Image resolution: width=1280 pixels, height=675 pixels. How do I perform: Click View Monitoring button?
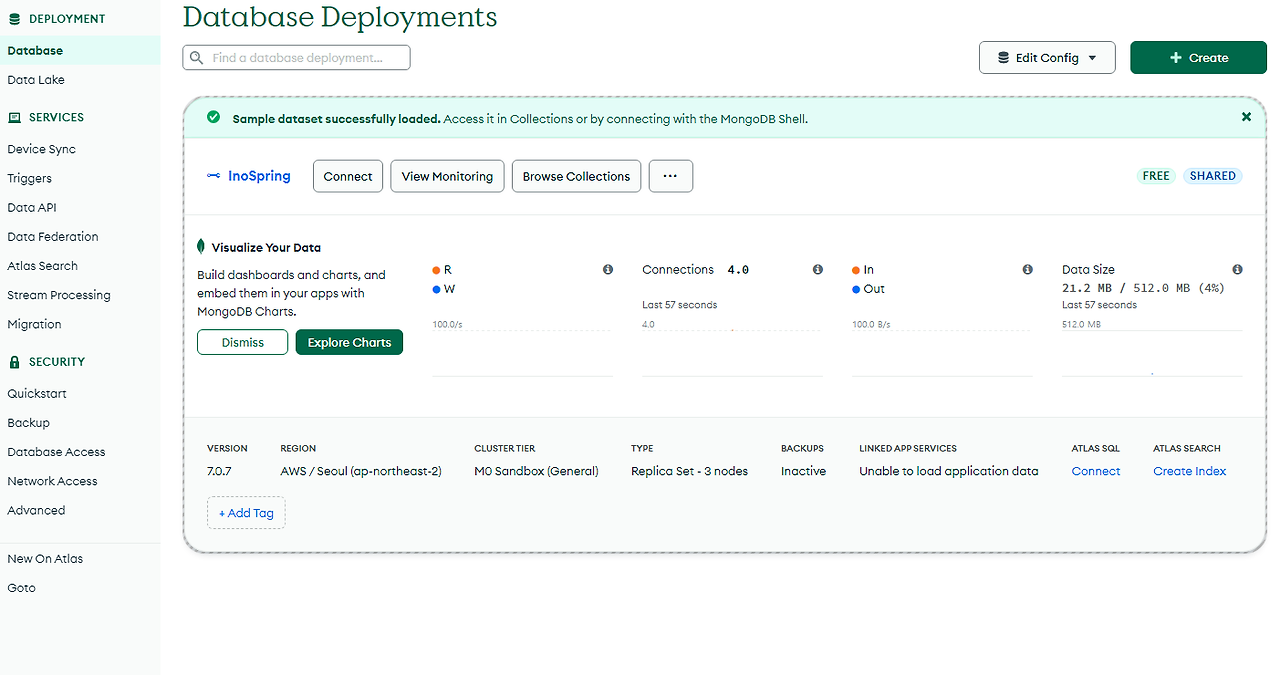pyautogui.click(x=447, y=176)
